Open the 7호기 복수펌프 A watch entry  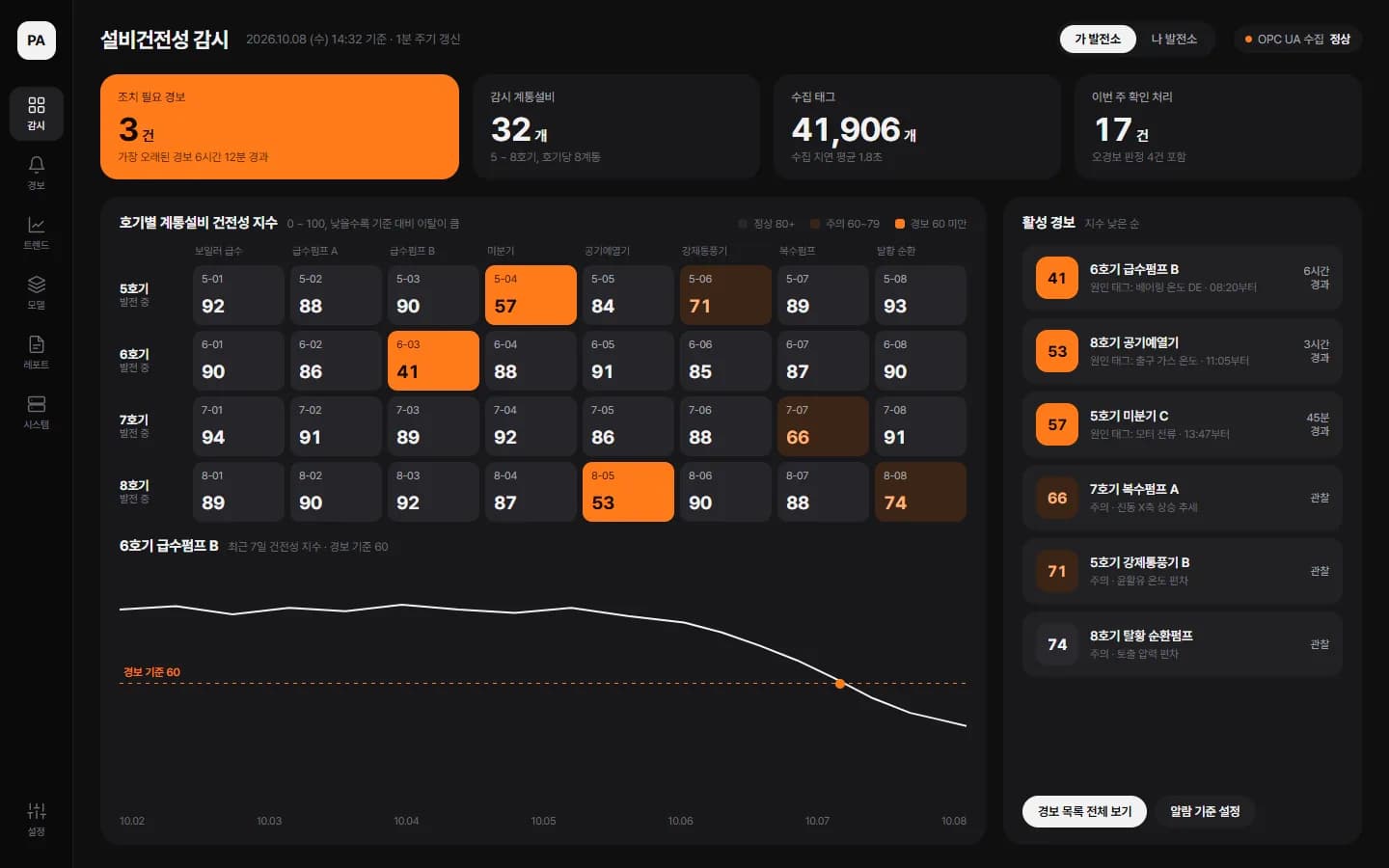pyautogui.click(x=1183, y=498)
